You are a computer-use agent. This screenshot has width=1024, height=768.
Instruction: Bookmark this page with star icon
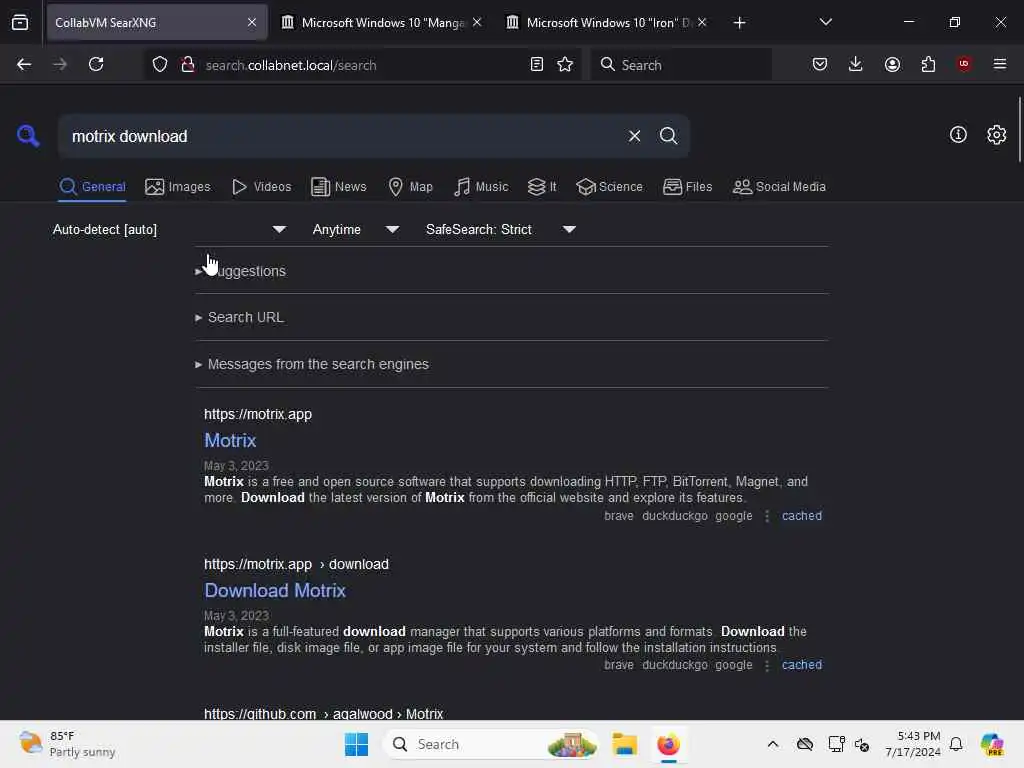pyautogui.click(x=565, y=65)
